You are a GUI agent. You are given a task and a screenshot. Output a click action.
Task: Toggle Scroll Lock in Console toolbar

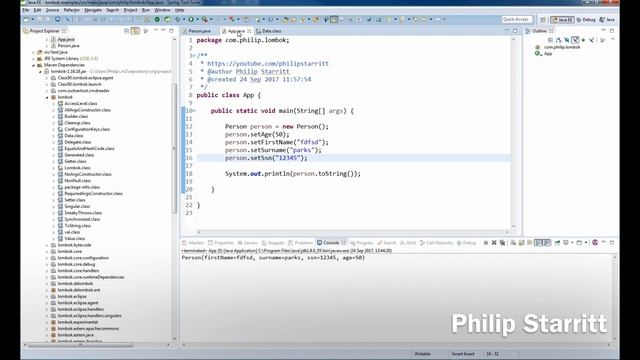[521, 243]
